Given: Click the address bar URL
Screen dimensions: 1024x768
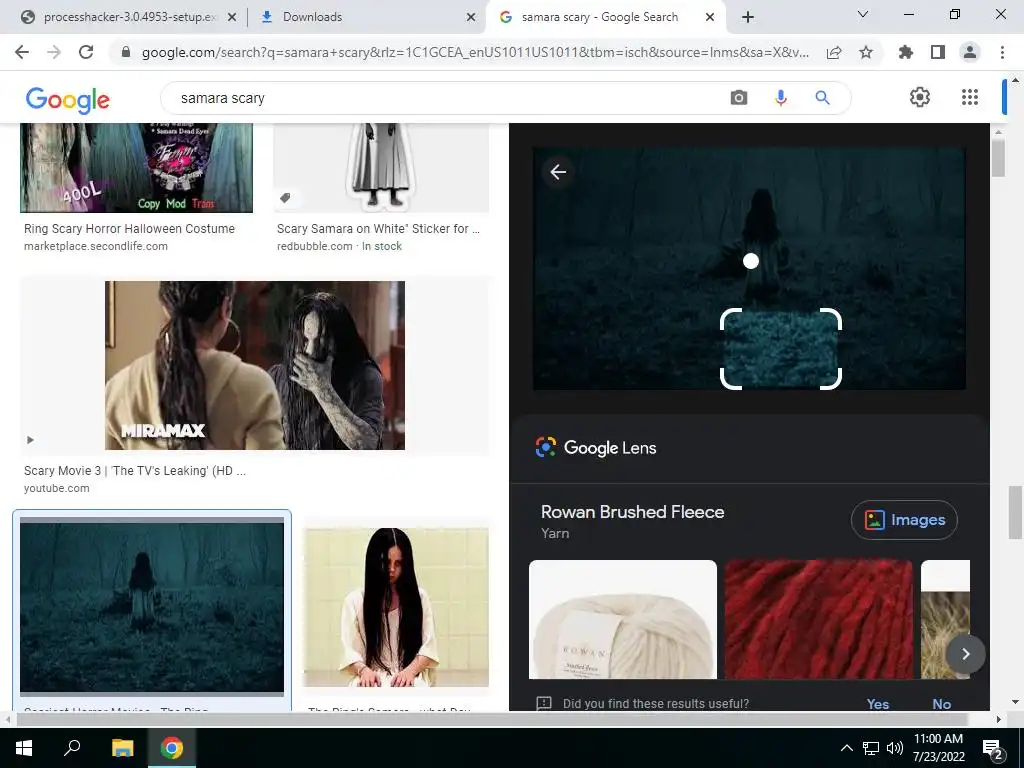Looking at the screenshot, I should click(475, 52).
